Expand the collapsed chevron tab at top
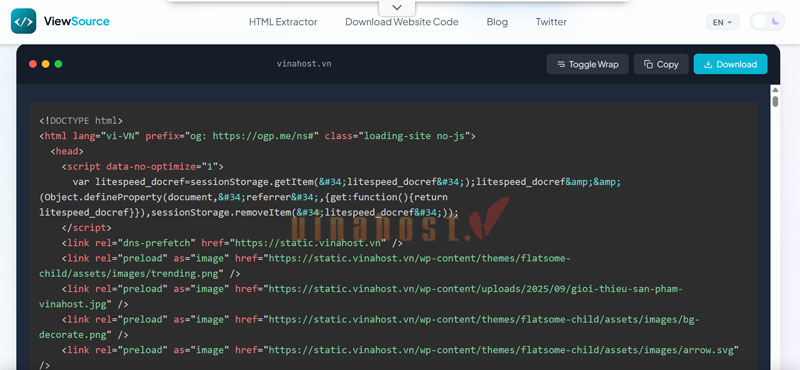 click(397, 8)
